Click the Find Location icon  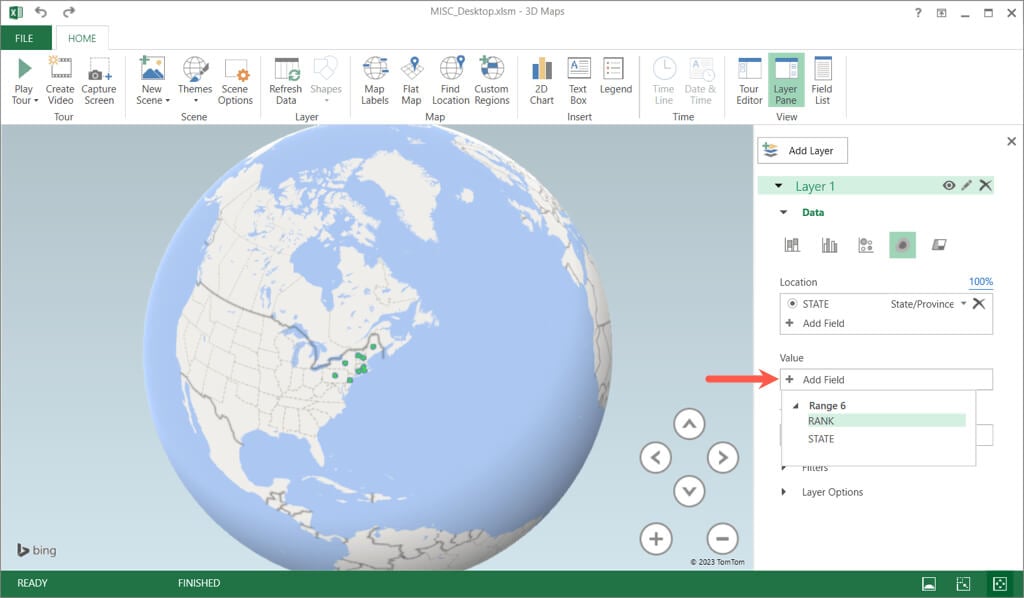pos(450,81)
